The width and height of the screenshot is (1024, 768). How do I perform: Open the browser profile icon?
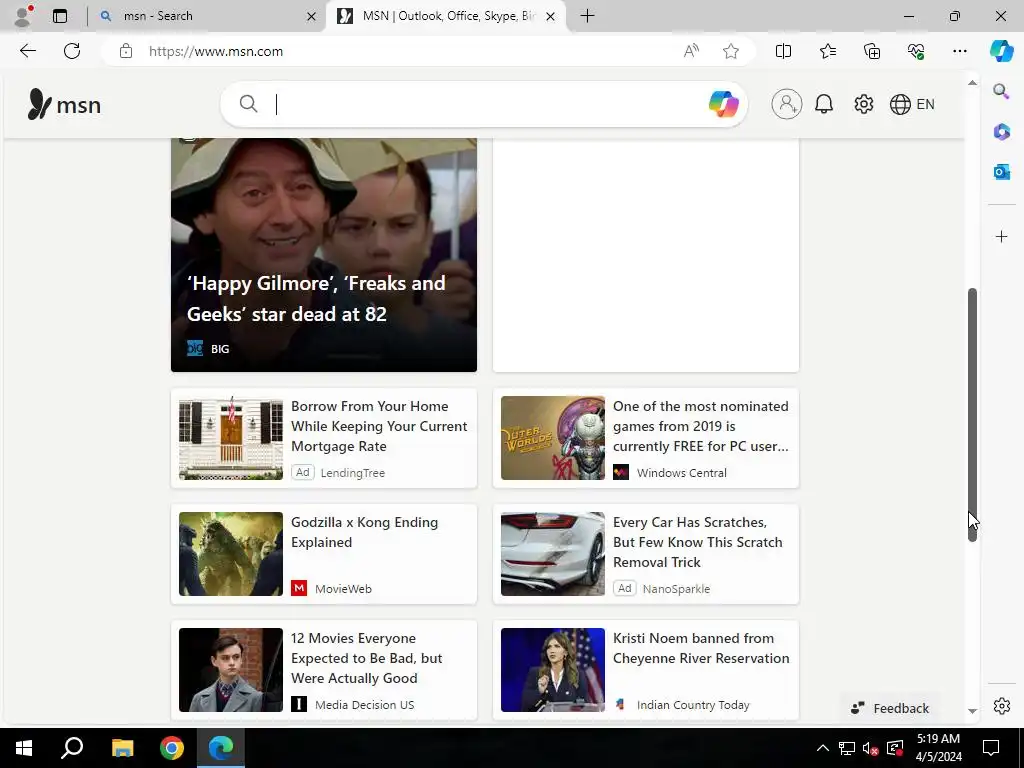click(x=23, y=16)
